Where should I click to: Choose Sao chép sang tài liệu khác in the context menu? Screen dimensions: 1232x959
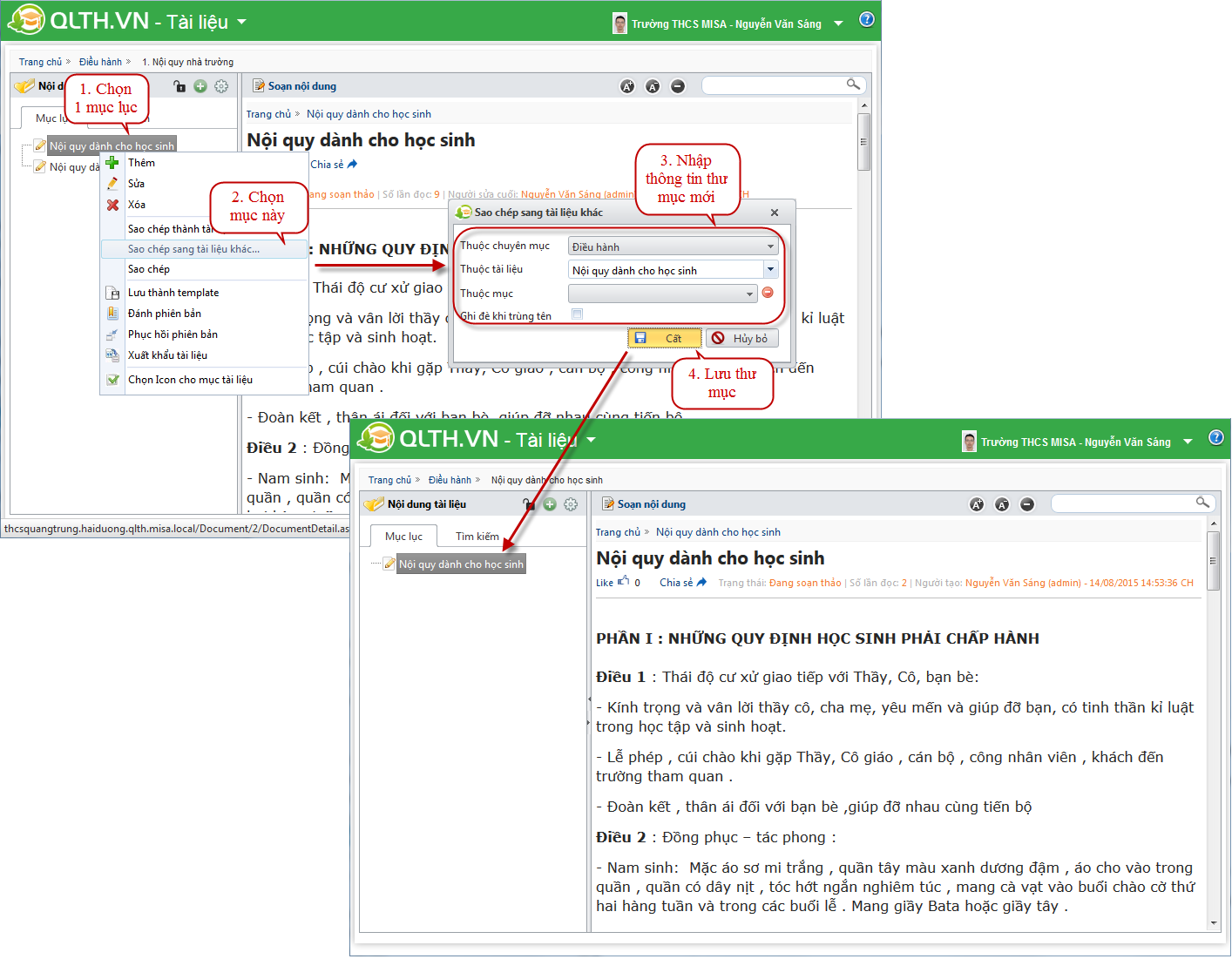[x=204, y=249]
